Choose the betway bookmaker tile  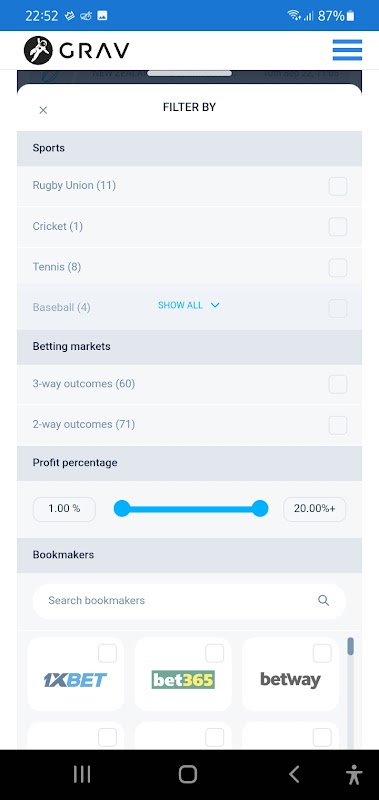(x=290, y=674)
